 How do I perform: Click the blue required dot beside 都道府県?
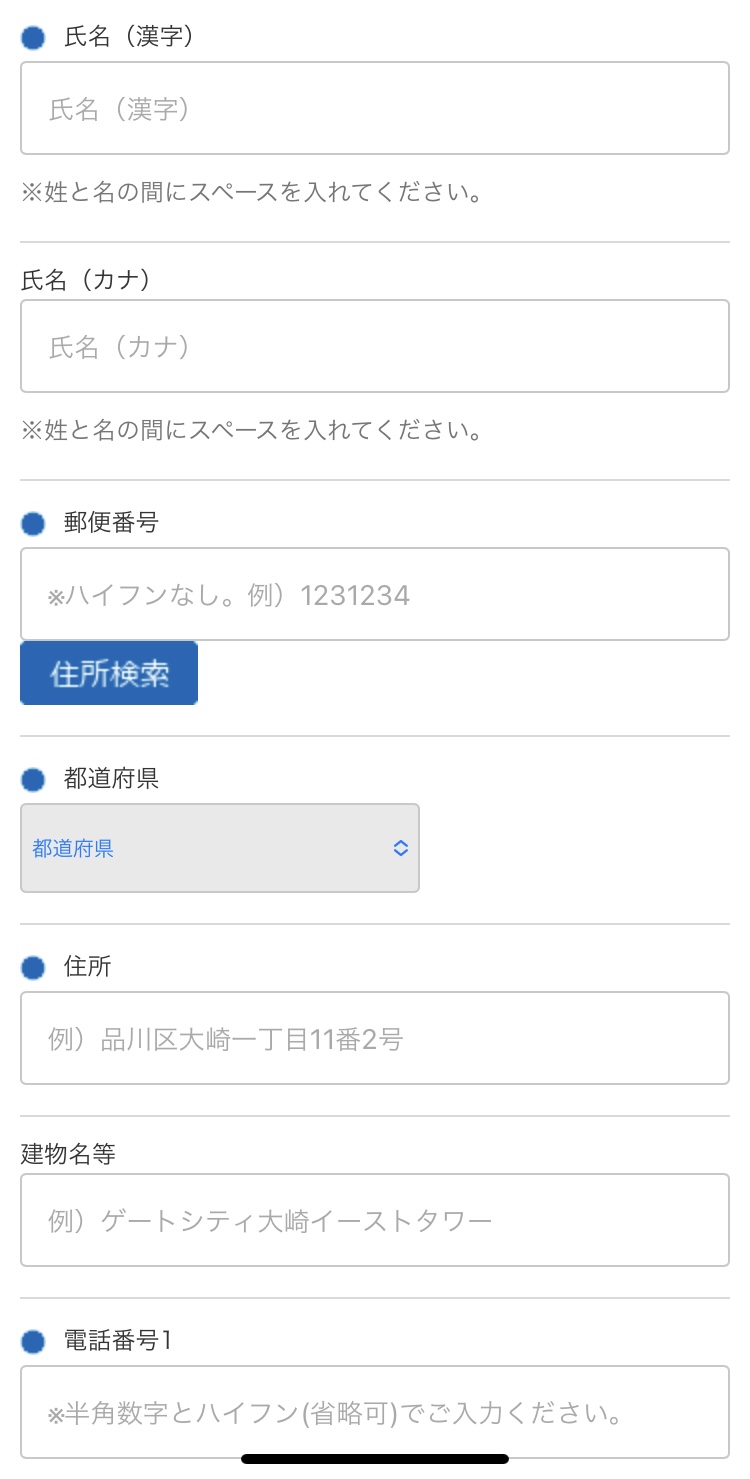(33, 780)
